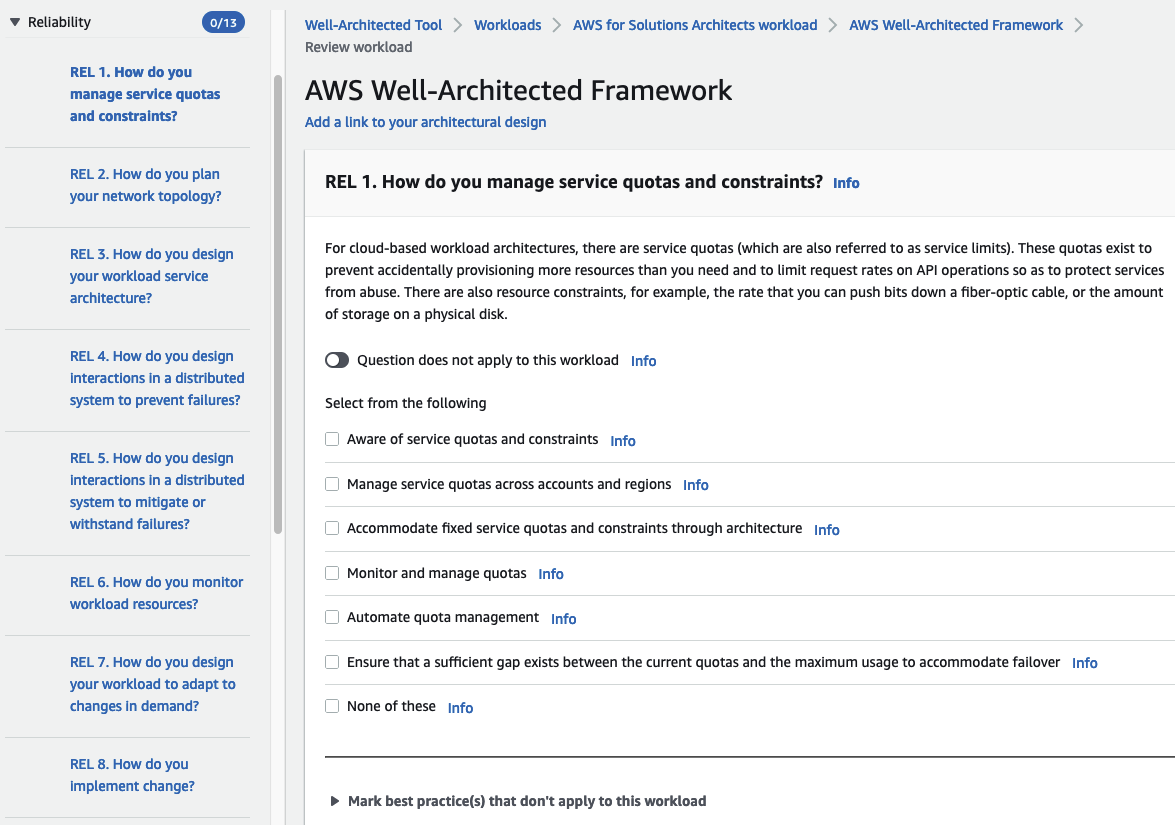Check Manage service quotas across accounts and regions
Viewport: 1175px width, 825px height.
[332, 484]
